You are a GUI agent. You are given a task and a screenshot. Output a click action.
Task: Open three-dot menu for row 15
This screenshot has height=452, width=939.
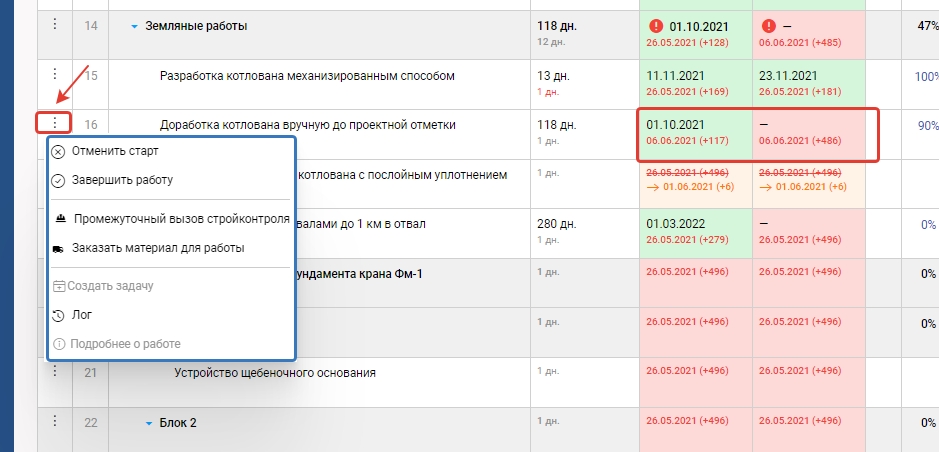[57, 75]
